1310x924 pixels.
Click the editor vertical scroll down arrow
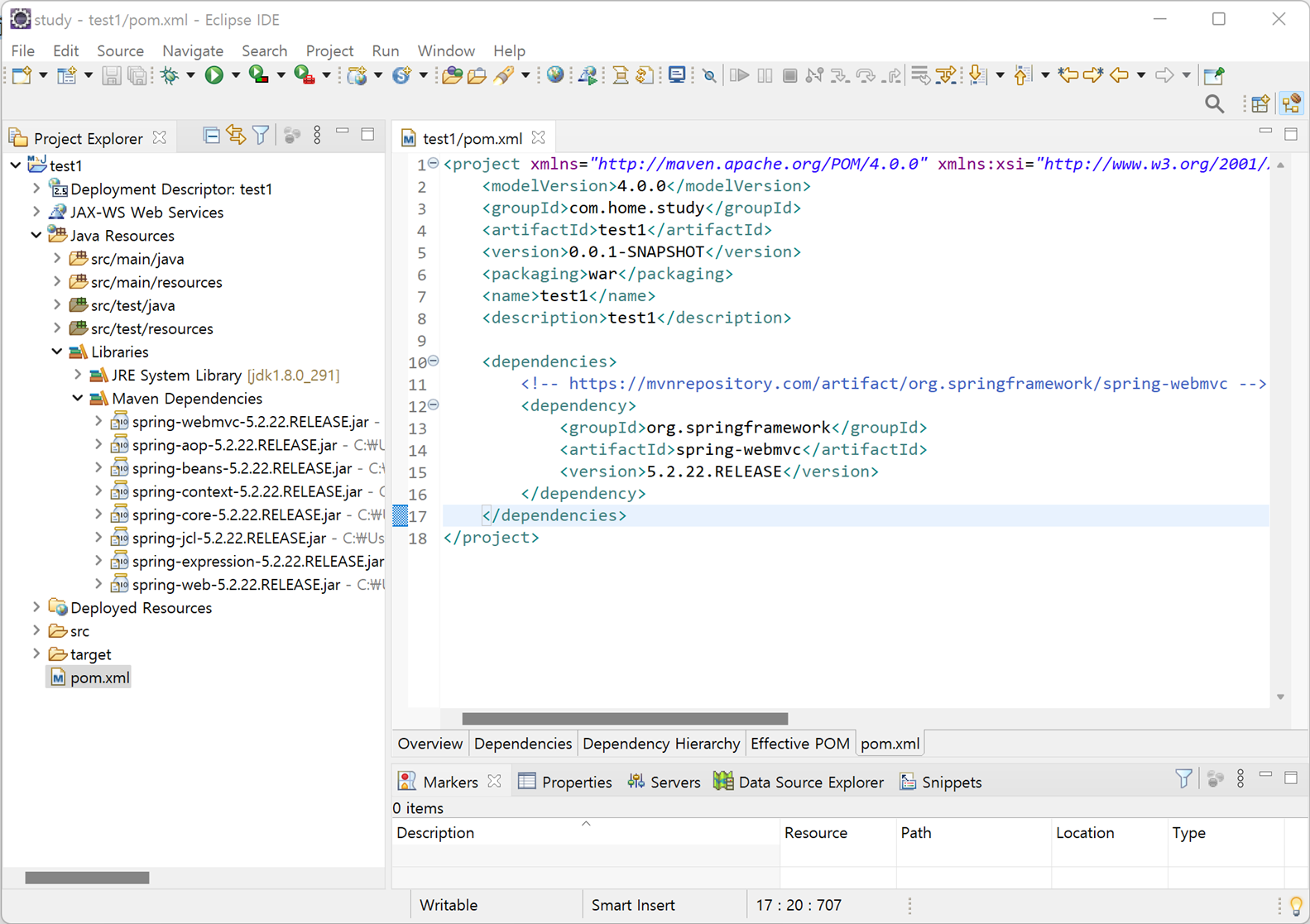tap(1280, 697)
